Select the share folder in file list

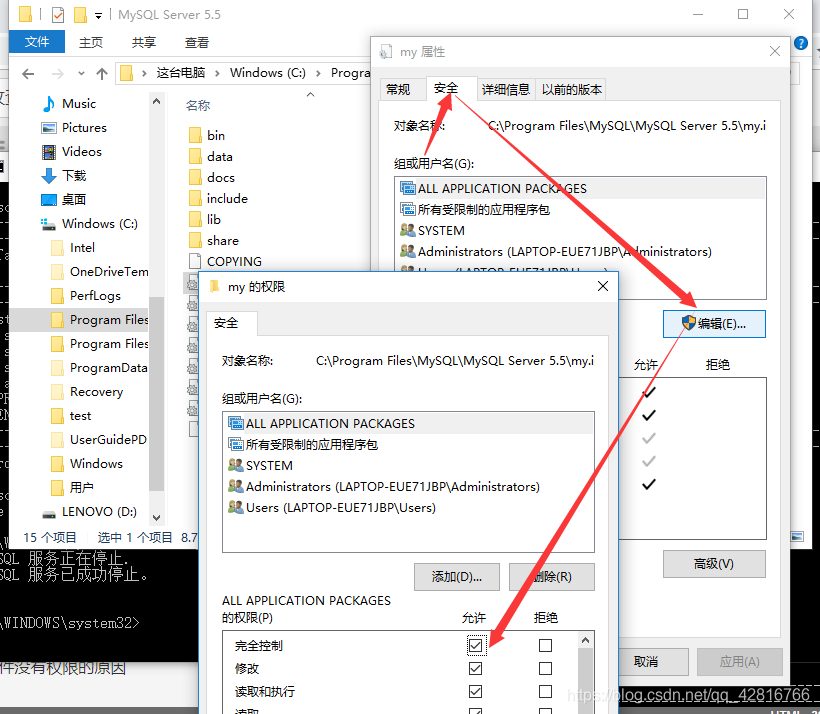pos(214,240)
